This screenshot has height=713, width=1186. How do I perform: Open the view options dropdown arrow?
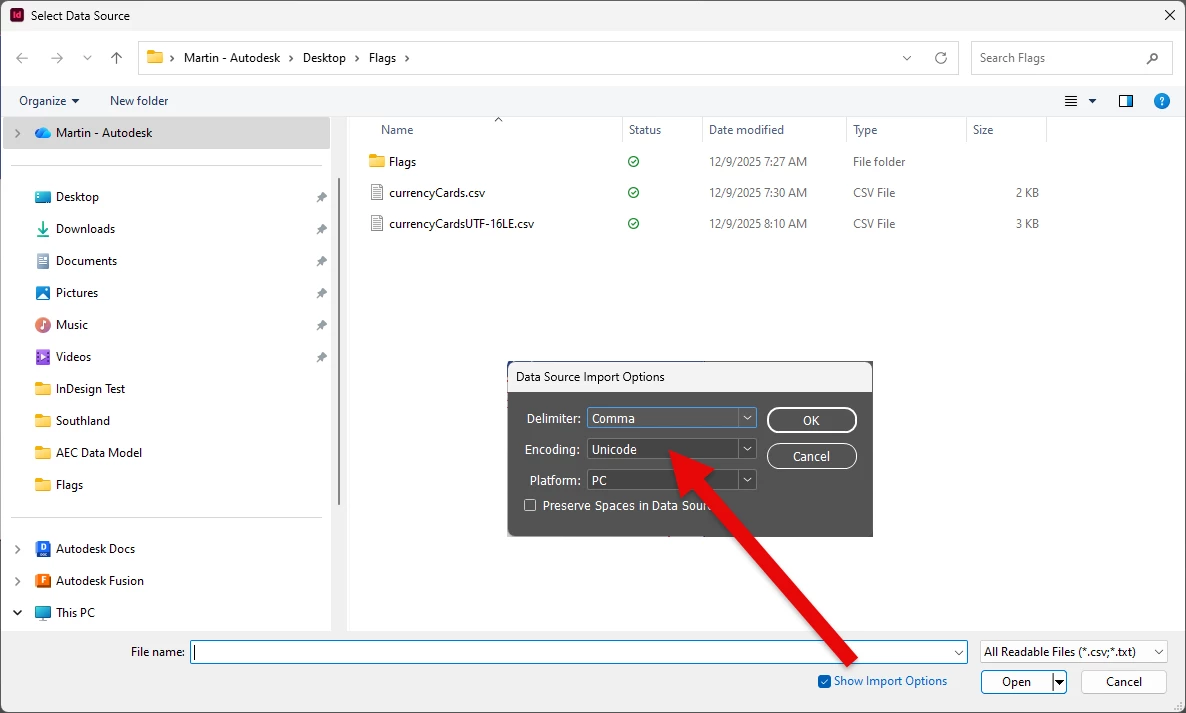(x=1092, y=101)
